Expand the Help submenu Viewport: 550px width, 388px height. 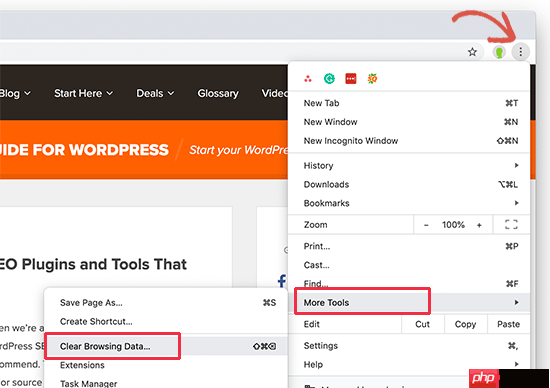coord(409,364)
